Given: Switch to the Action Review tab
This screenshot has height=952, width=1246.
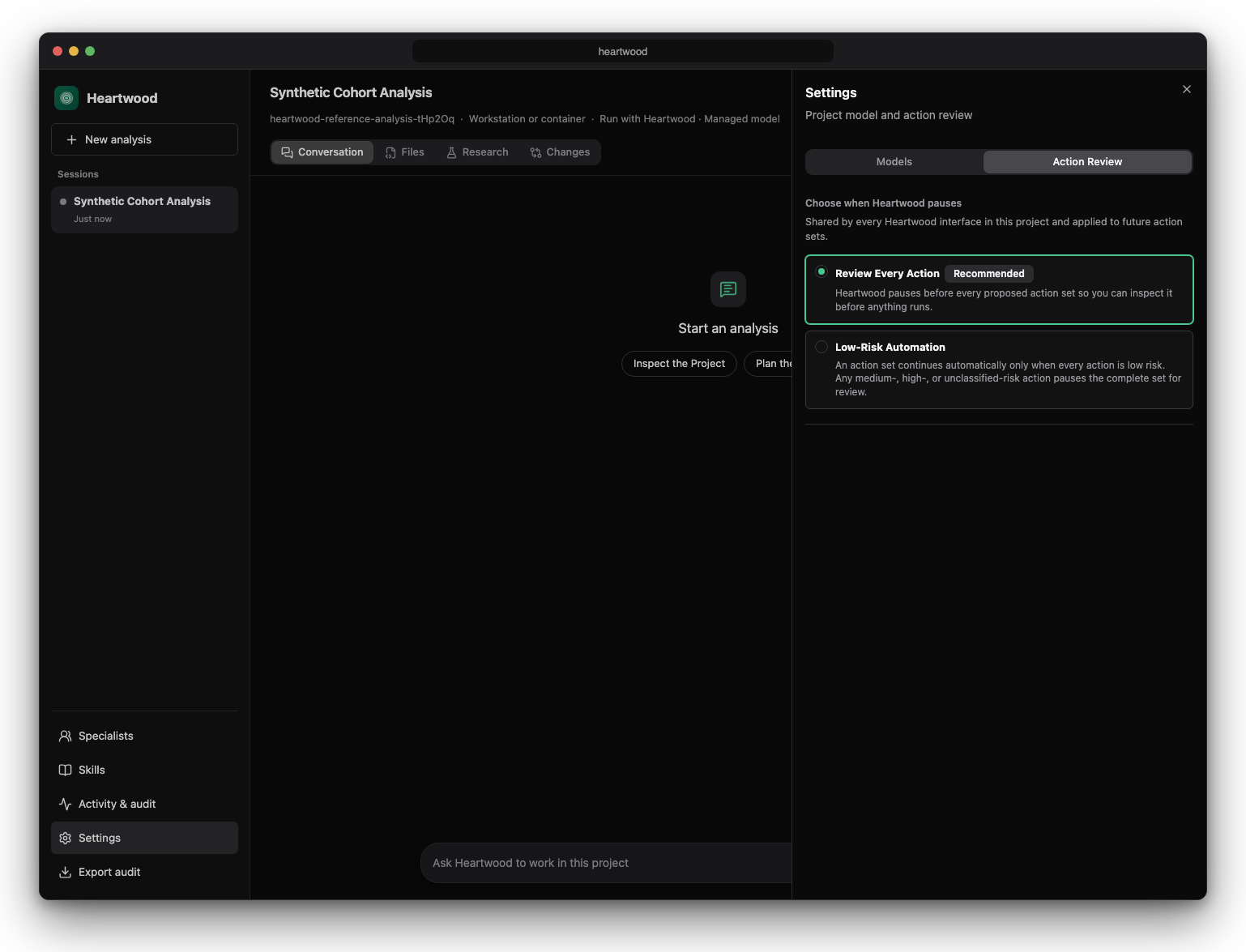Looking at the screenshot, I should point(1087,162).
